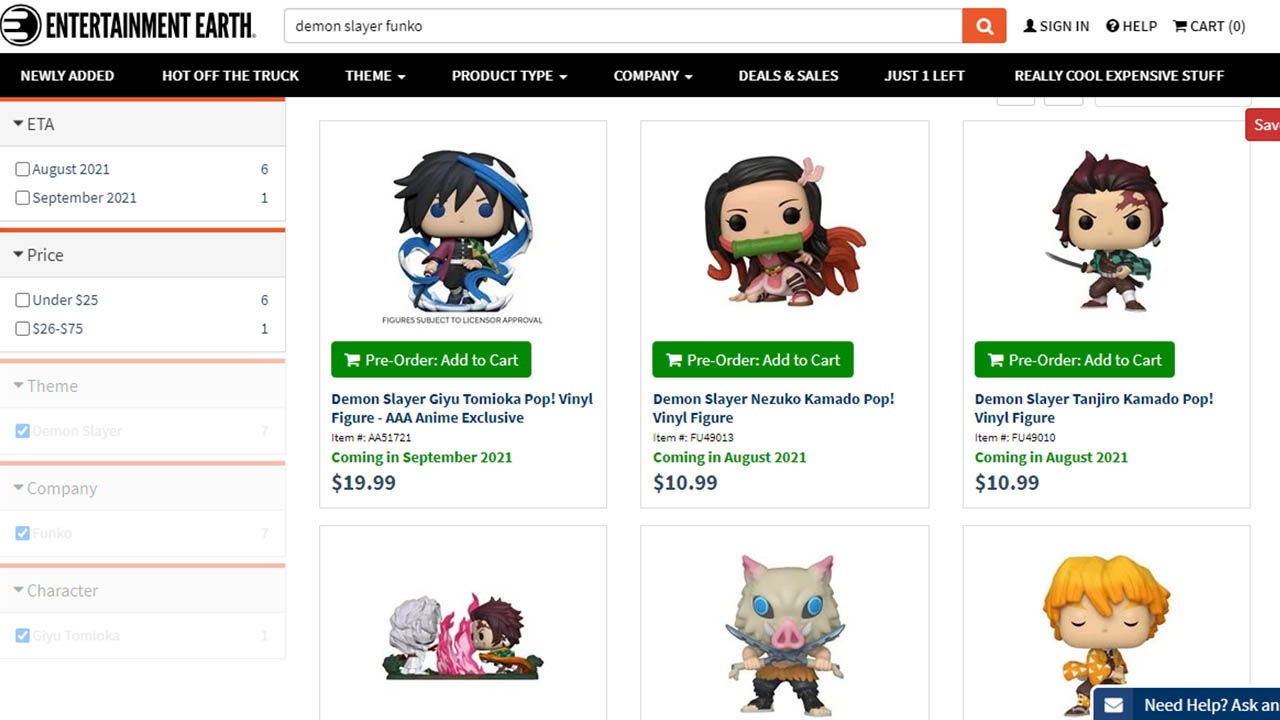Open the Newly Added menu item

67,75
